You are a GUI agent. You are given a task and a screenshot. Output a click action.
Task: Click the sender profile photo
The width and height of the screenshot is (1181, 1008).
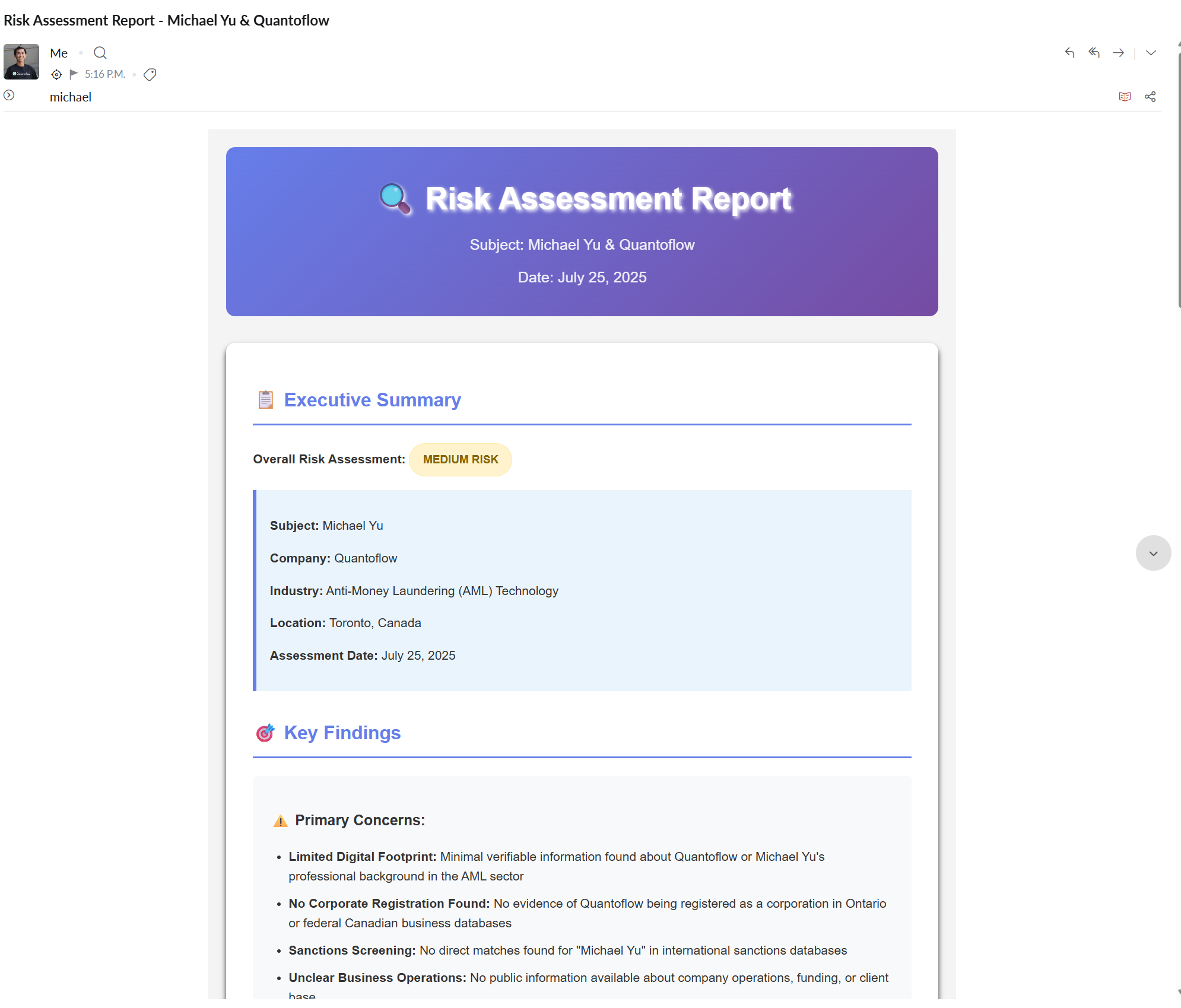click(21, 61)
